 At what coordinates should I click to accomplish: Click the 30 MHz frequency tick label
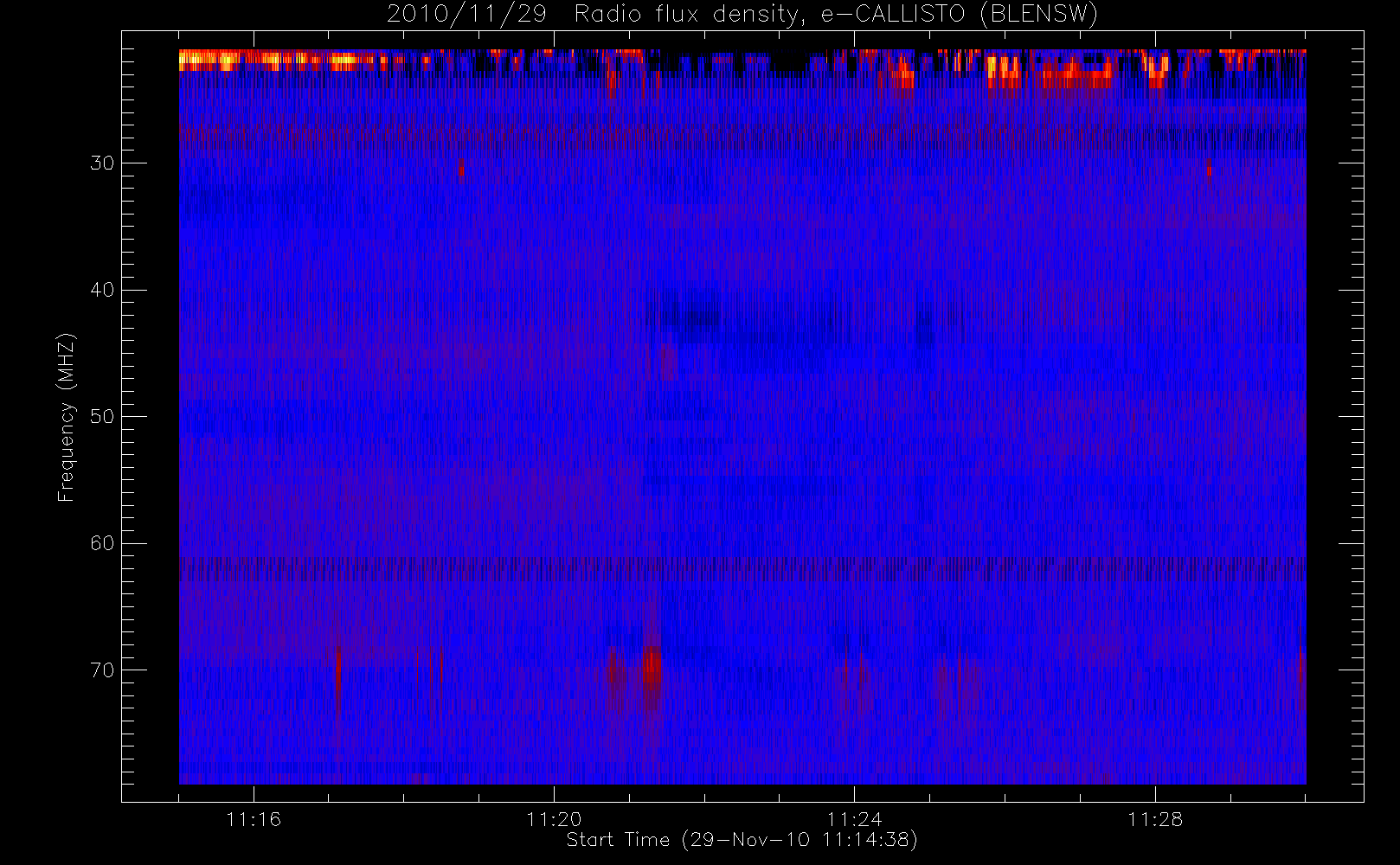102,163
